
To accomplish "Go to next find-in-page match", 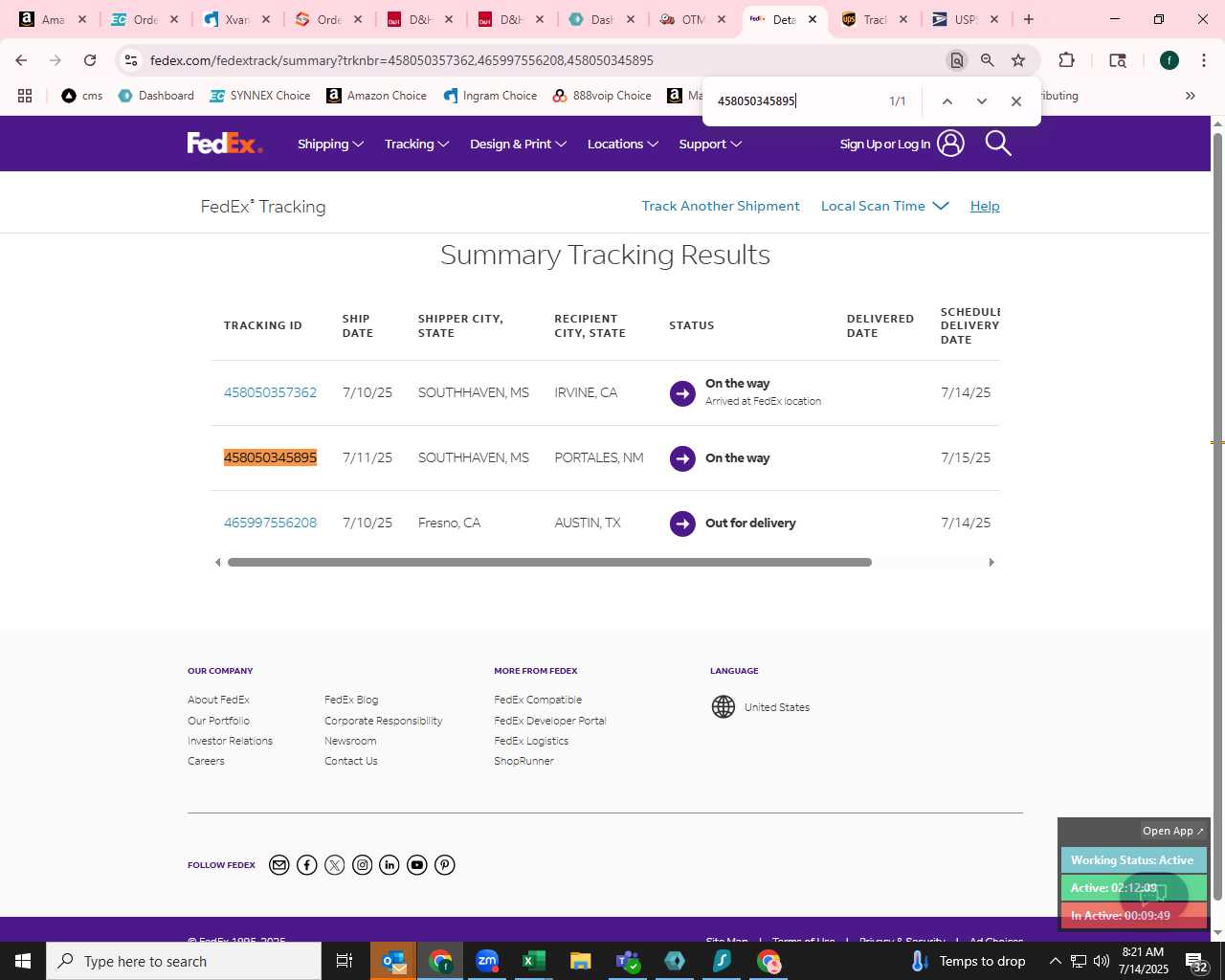I will point(981,101).
